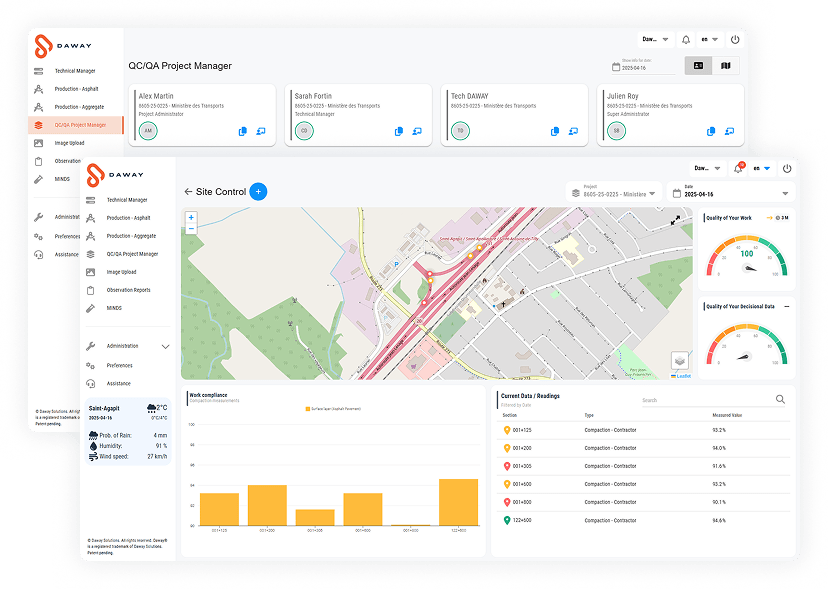Image resolution: width=828 pixels, height=589 pixels.
Task: Open notifications bell with red badge
Action: pyautogui.click(x=739, y=169)
